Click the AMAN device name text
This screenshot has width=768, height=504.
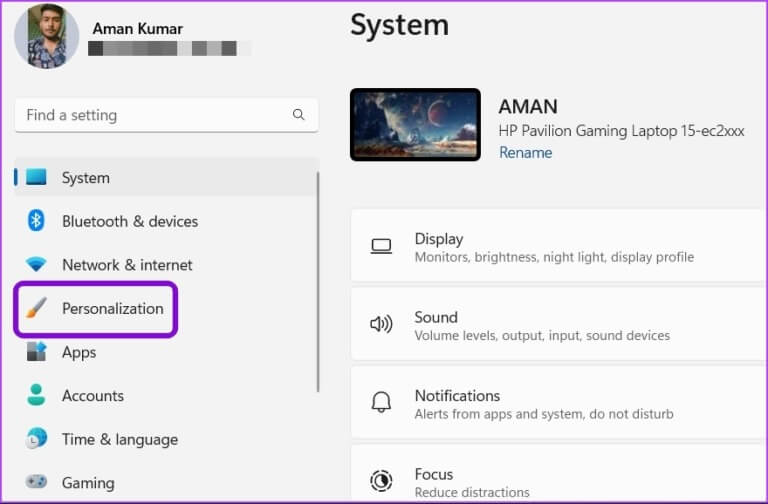point(528,106)
